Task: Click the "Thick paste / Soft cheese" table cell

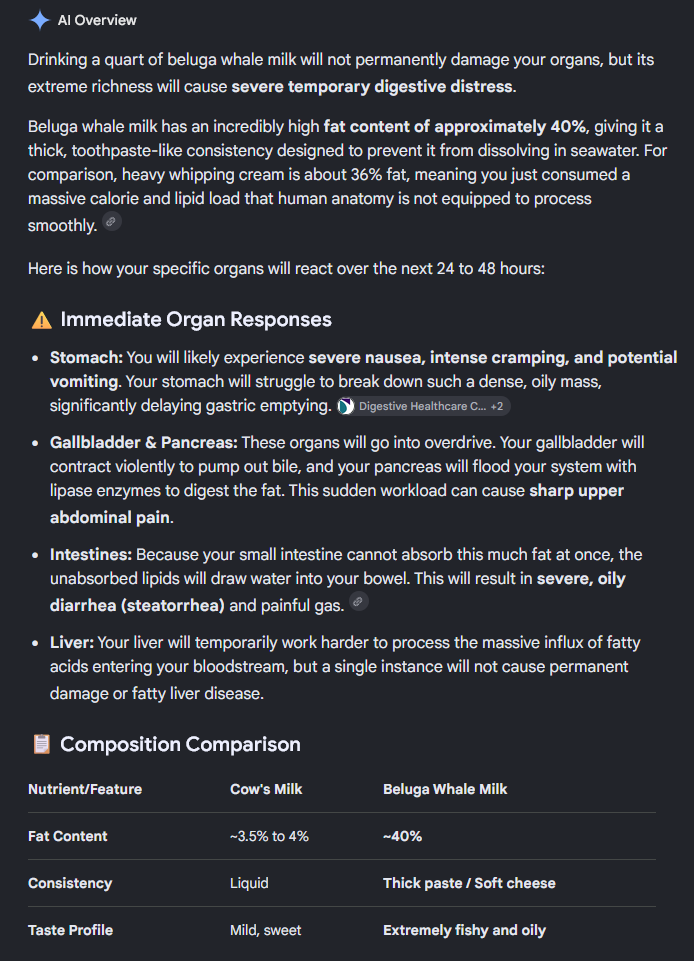Action: [470, 883]
